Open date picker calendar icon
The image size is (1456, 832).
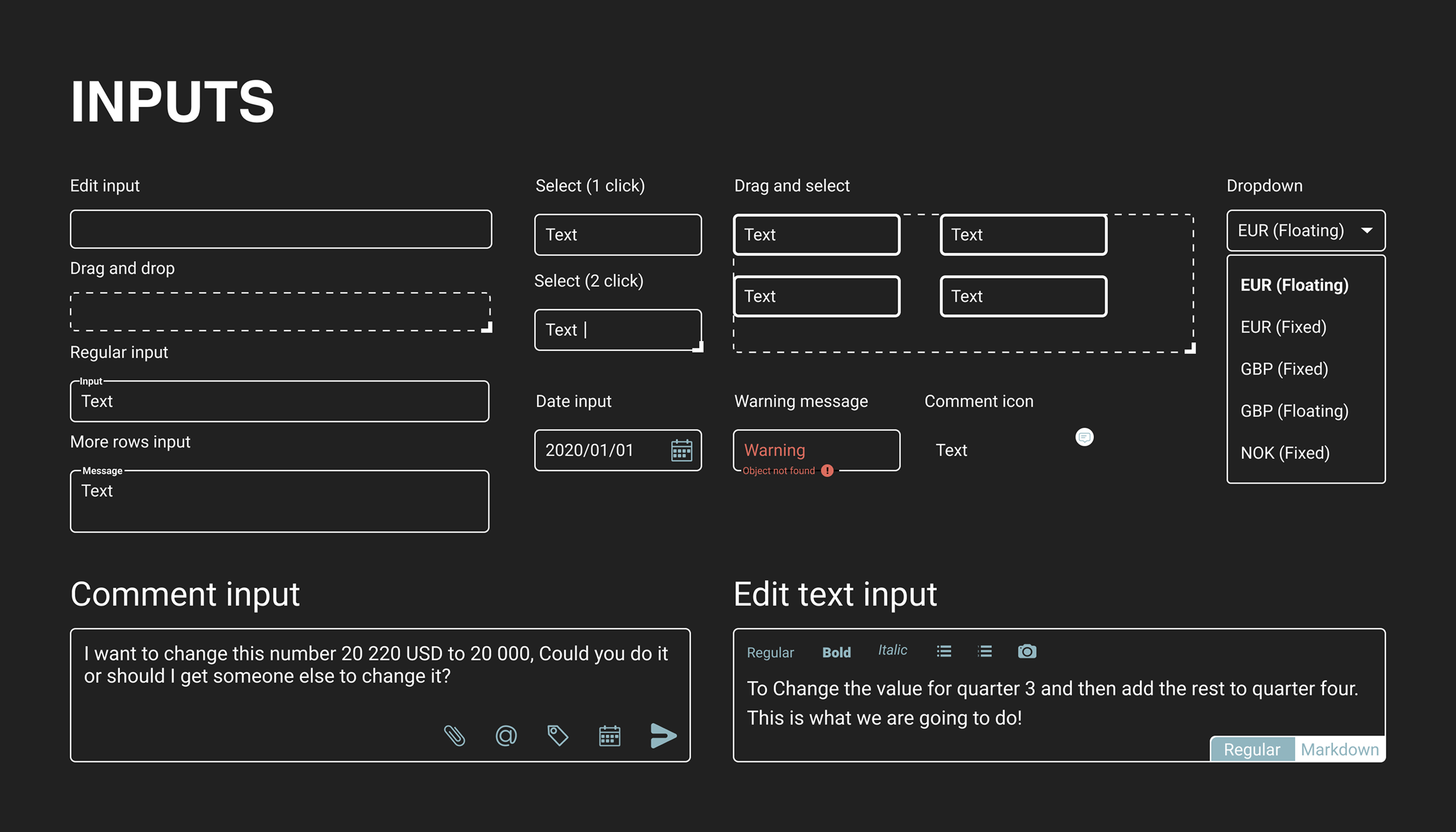click(x=681, y=451)
